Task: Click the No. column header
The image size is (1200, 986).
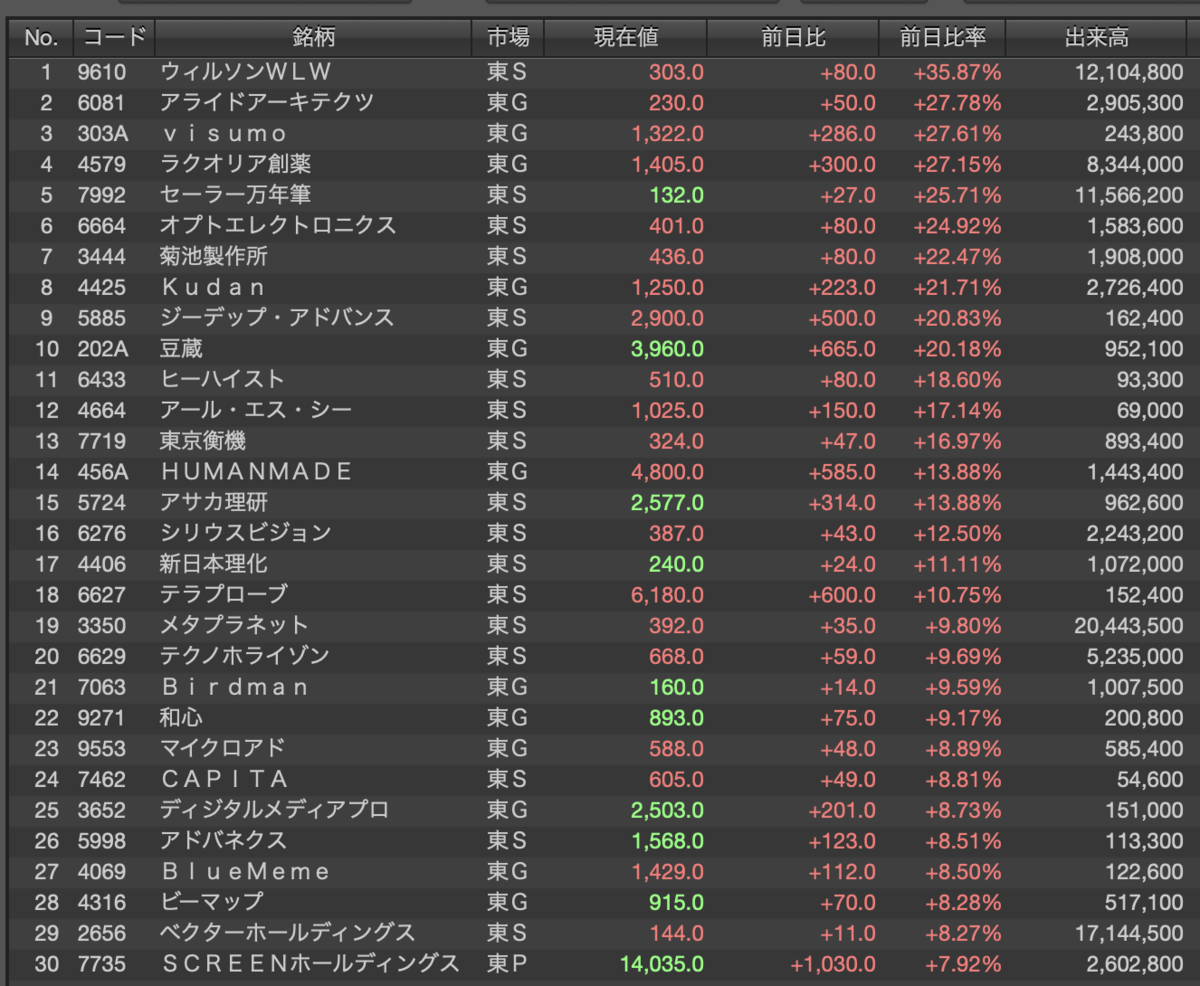Action: pos(41,39)
